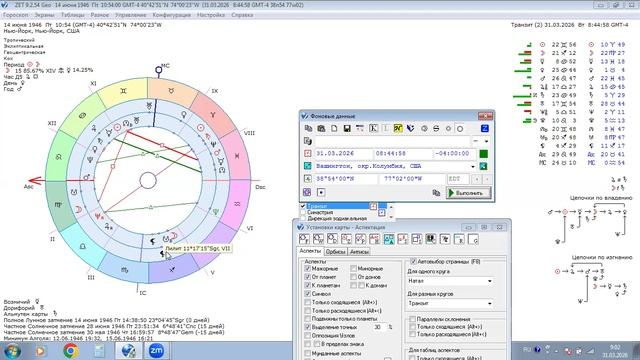This screenshot has width=640, height=360.
Task: Click the purple icon at Фоновые данные bottom left
Action: 307,192
